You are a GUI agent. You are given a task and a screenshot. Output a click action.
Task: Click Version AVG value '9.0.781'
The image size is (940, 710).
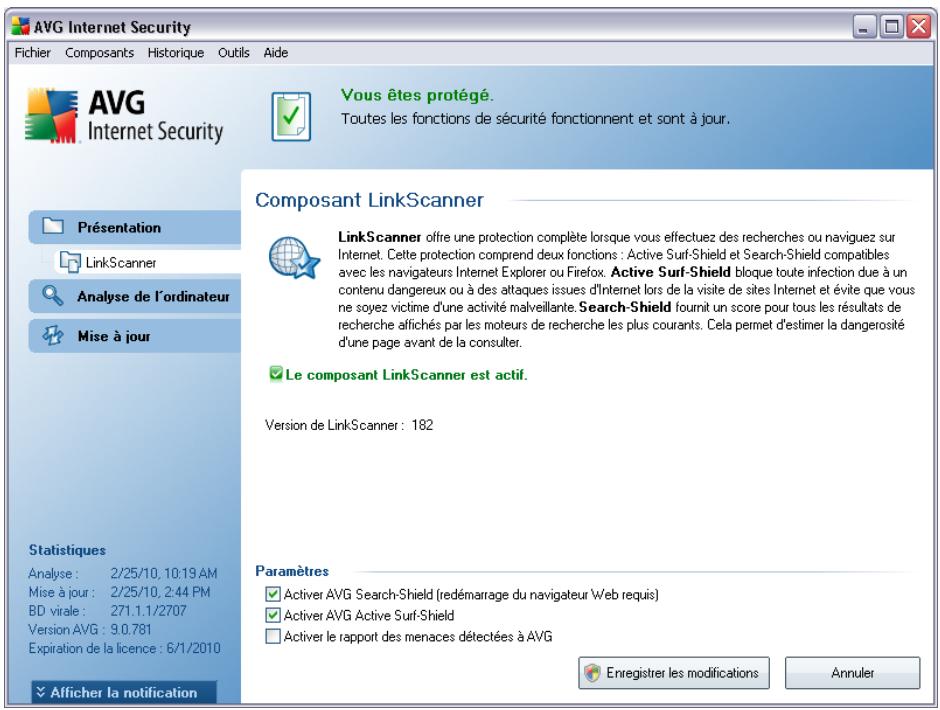click(x=131, y=629)
